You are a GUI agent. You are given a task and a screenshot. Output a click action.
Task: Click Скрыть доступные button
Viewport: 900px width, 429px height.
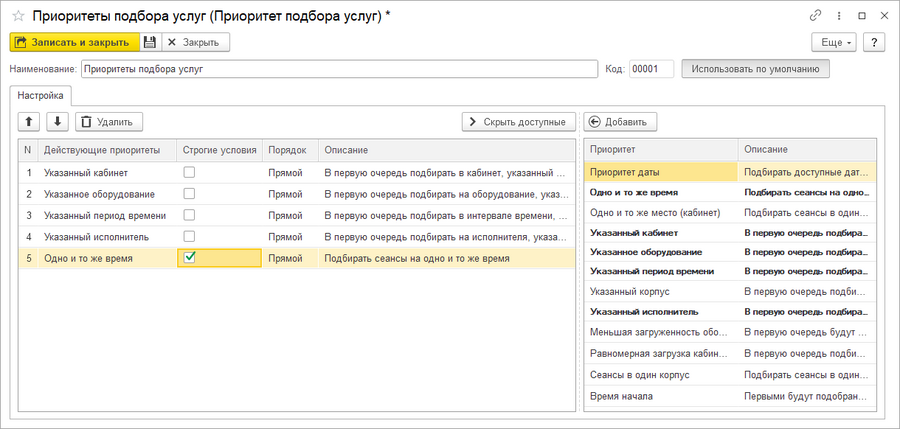(x=519, y=121)
